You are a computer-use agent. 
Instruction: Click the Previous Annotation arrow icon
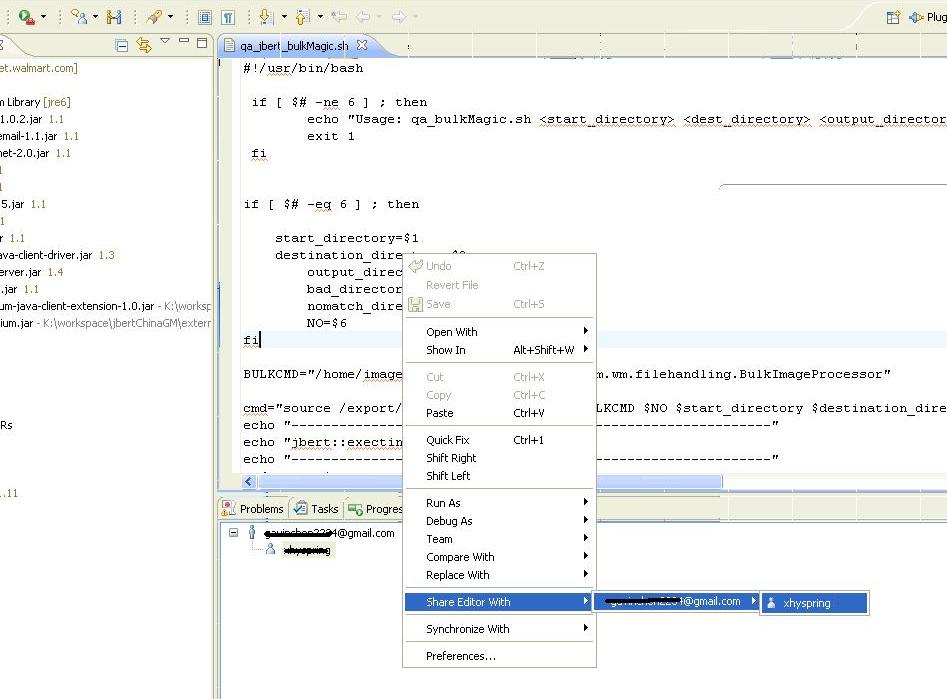coord(302,17)
